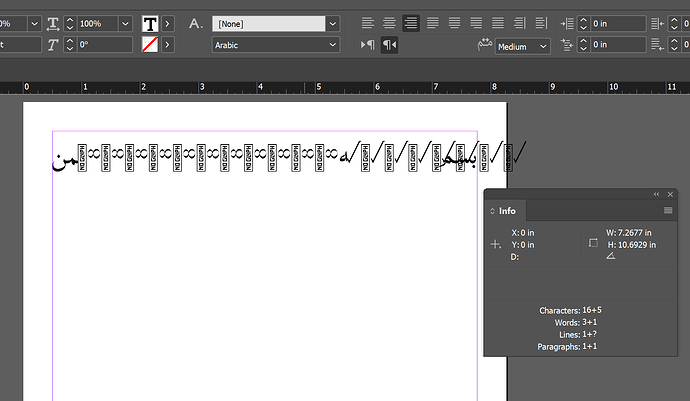Click the Words: 3+1 count
690x401 pixels.
point(576,322)
